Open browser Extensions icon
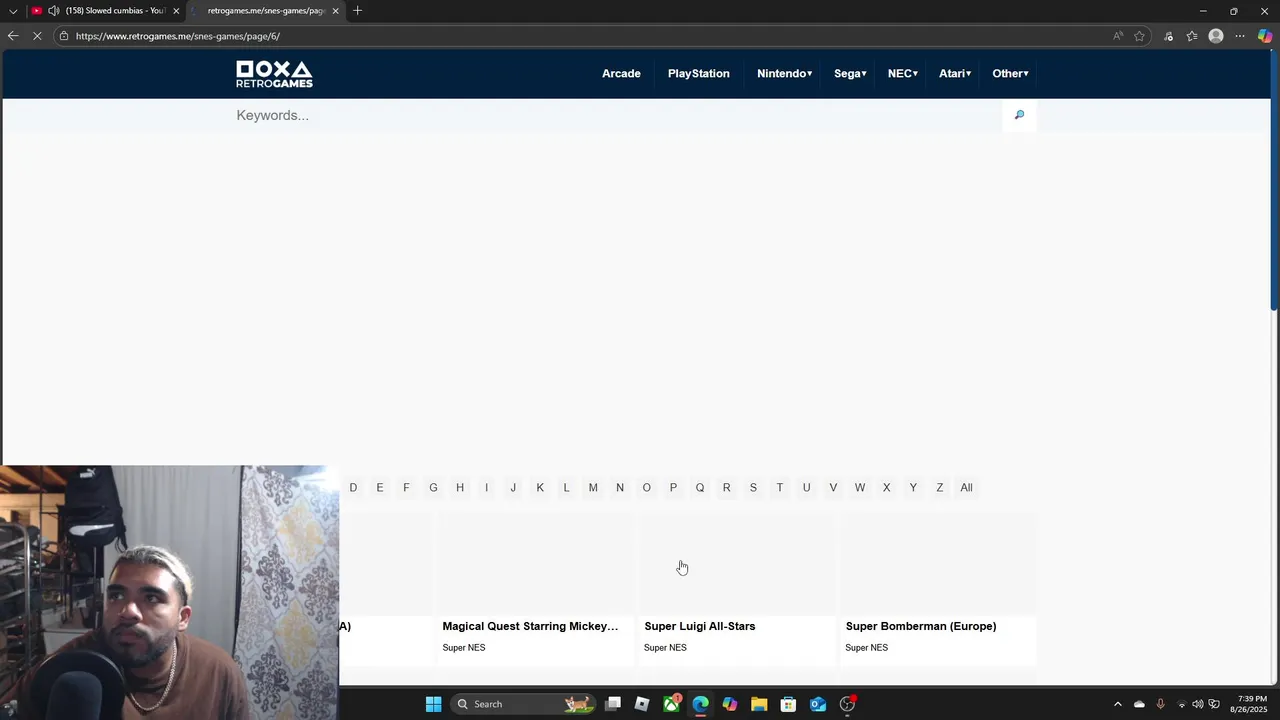The image size is (1280, 720). pos(1168,36)
